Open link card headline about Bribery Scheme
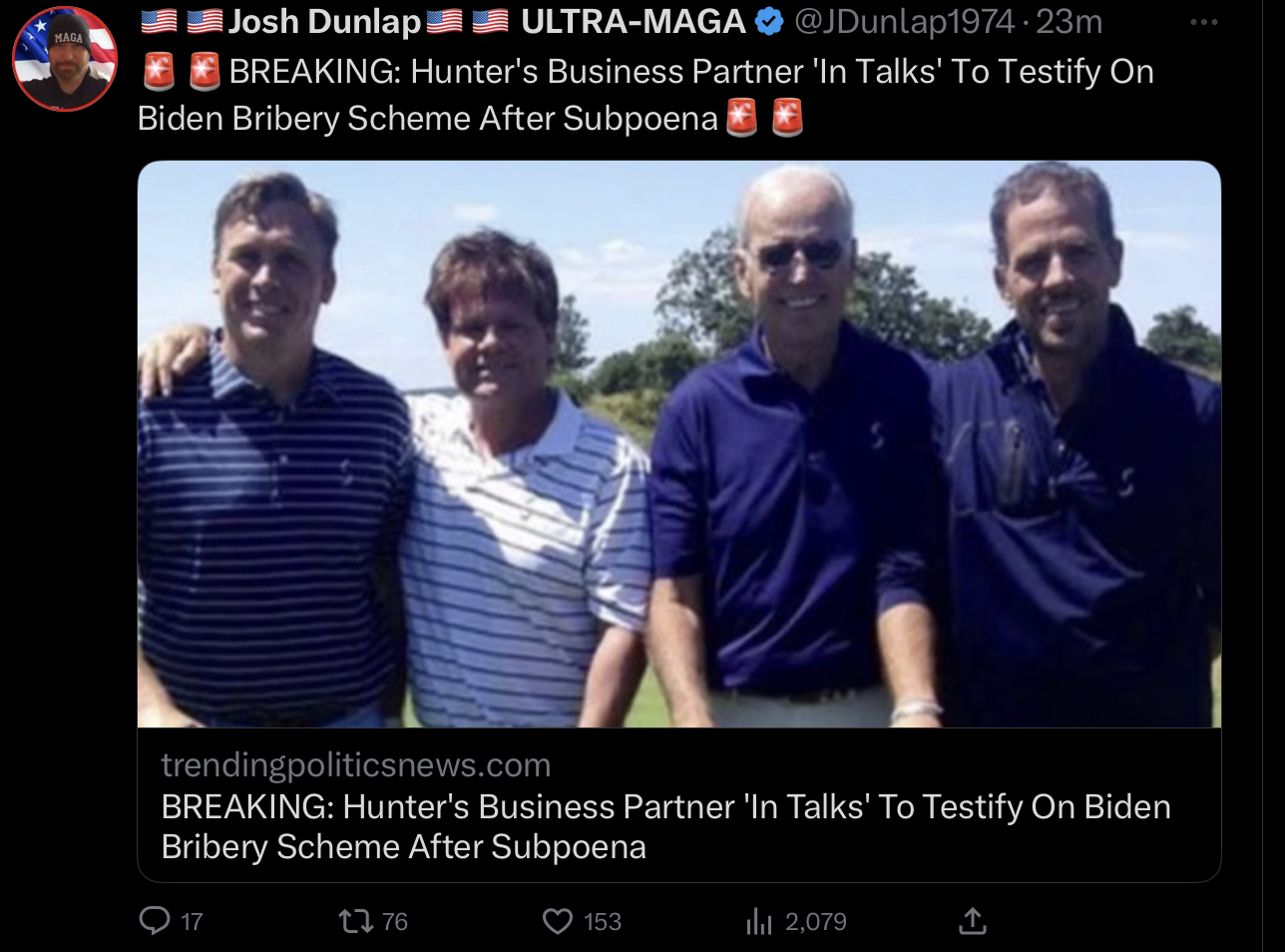This screenshot has height=952, width=1285. (665, 826)
